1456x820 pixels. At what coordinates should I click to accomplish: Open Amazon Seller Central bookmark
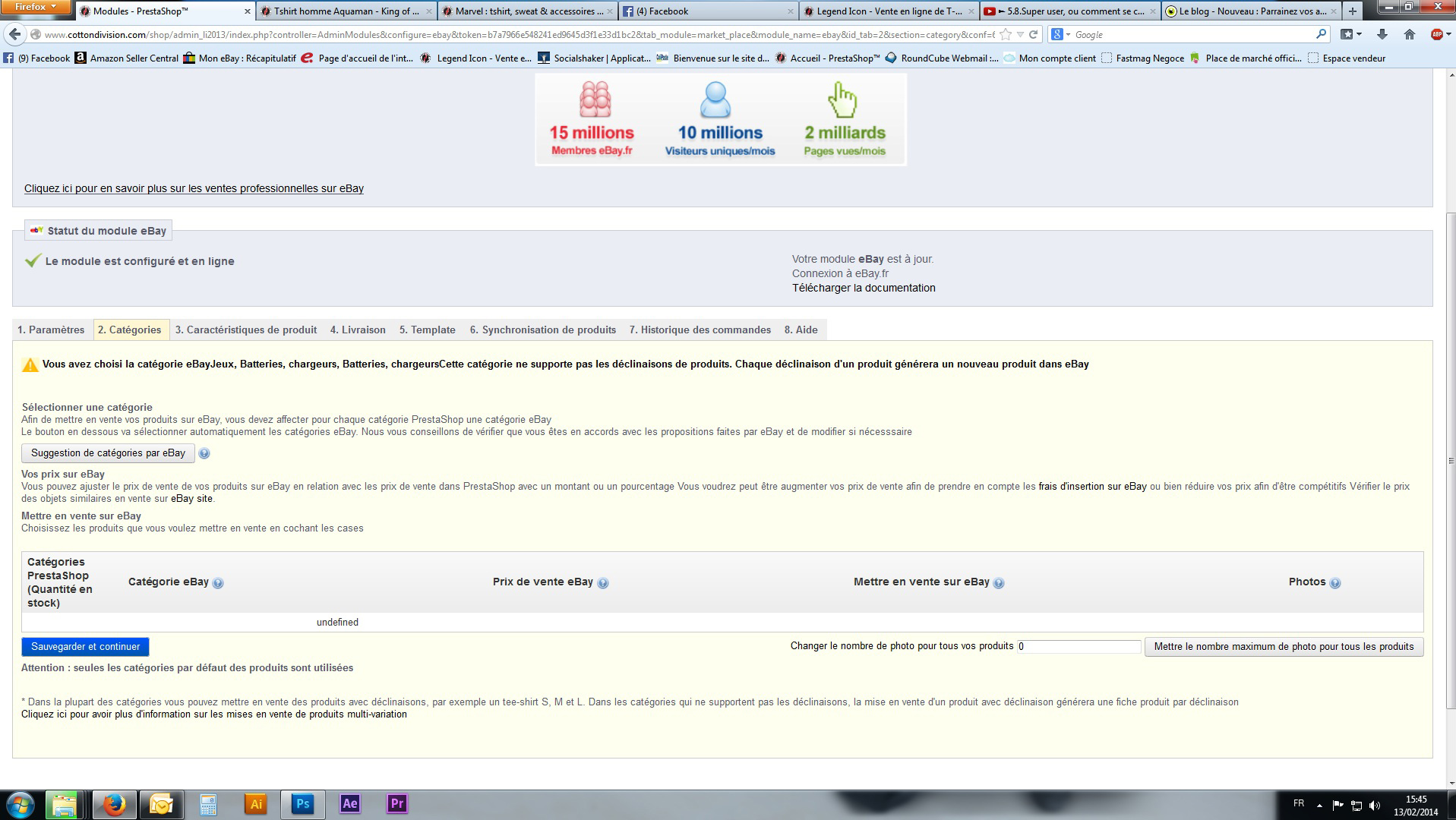point(126,58)
